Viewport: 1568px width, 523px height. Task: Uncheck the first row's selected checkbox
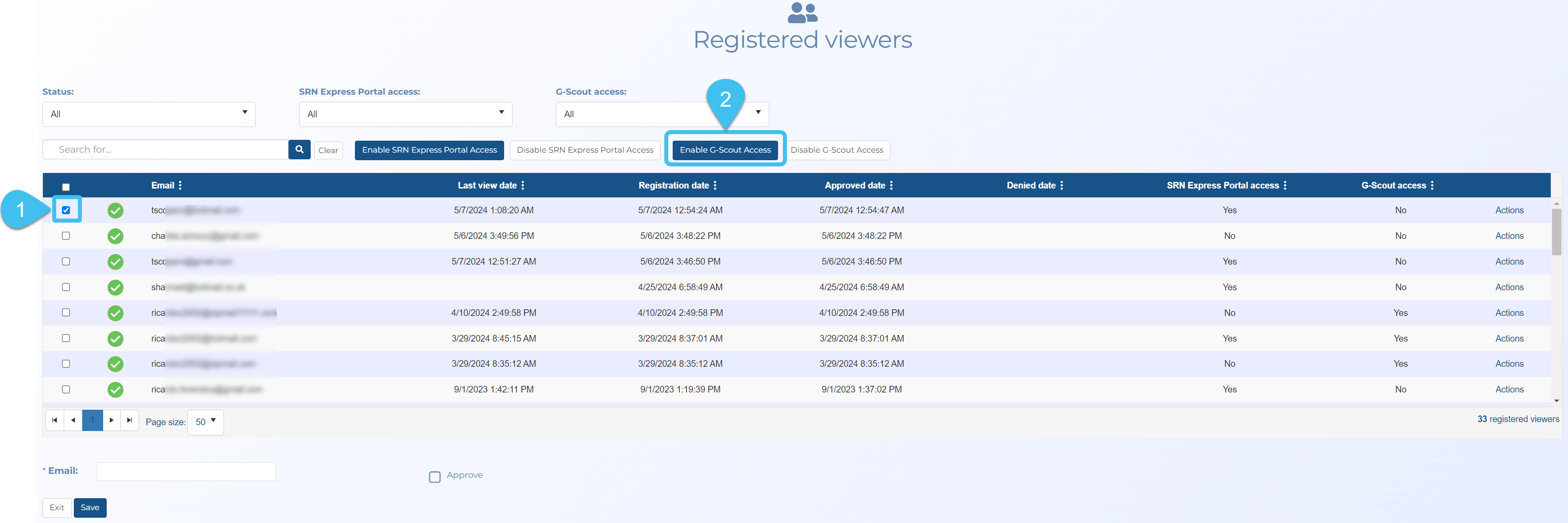(66, 210)
